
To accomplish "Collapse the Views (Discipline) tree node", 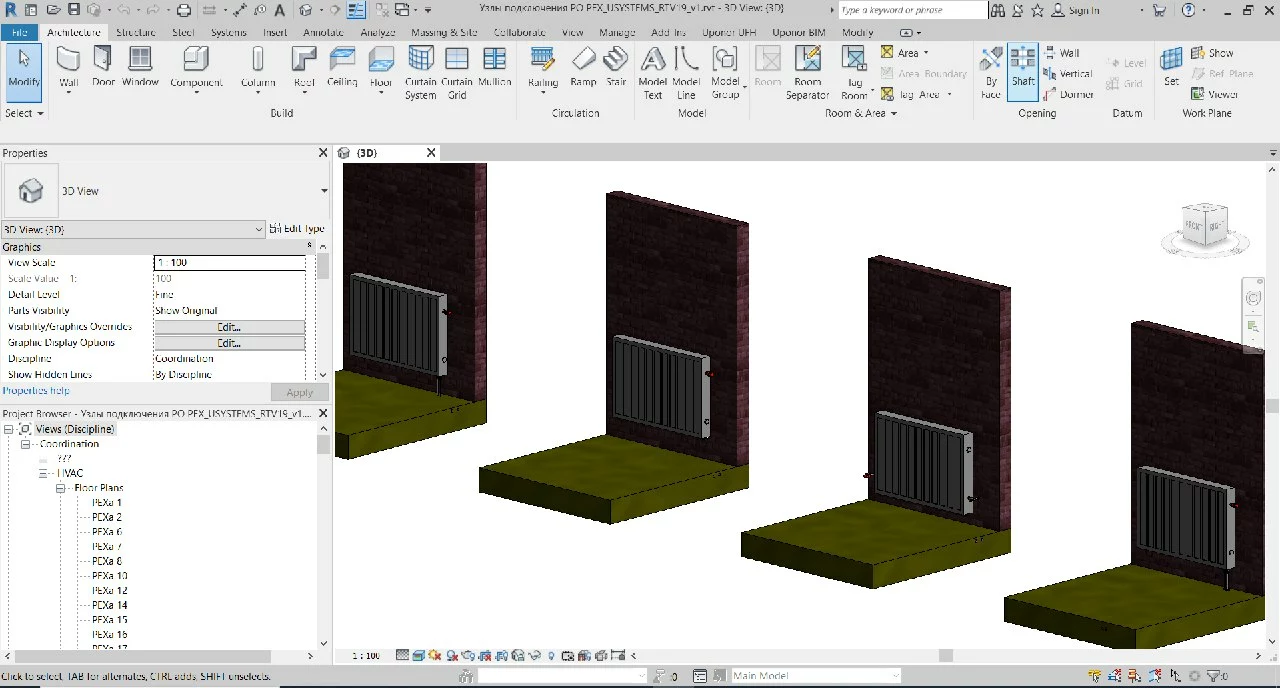I will (x=9, y=429).
